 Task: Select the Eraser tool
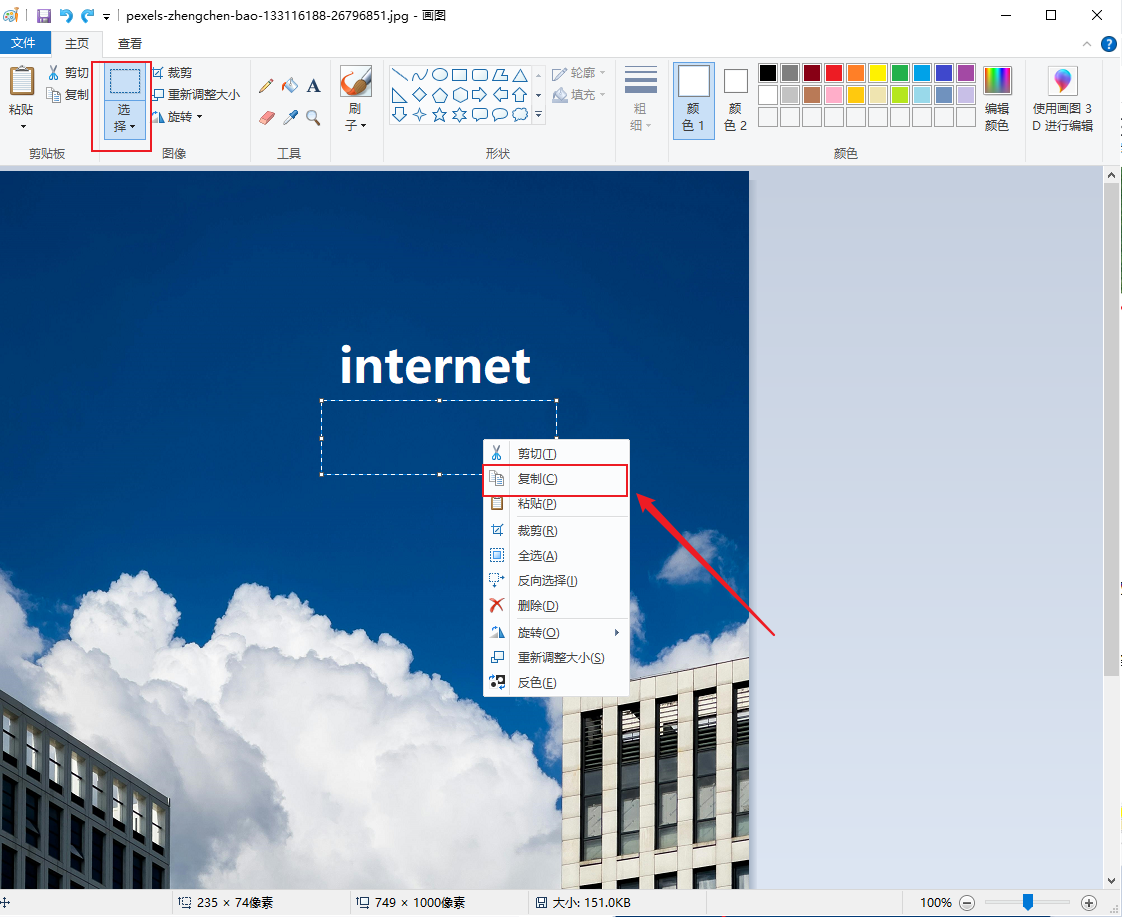coord(266,117)
